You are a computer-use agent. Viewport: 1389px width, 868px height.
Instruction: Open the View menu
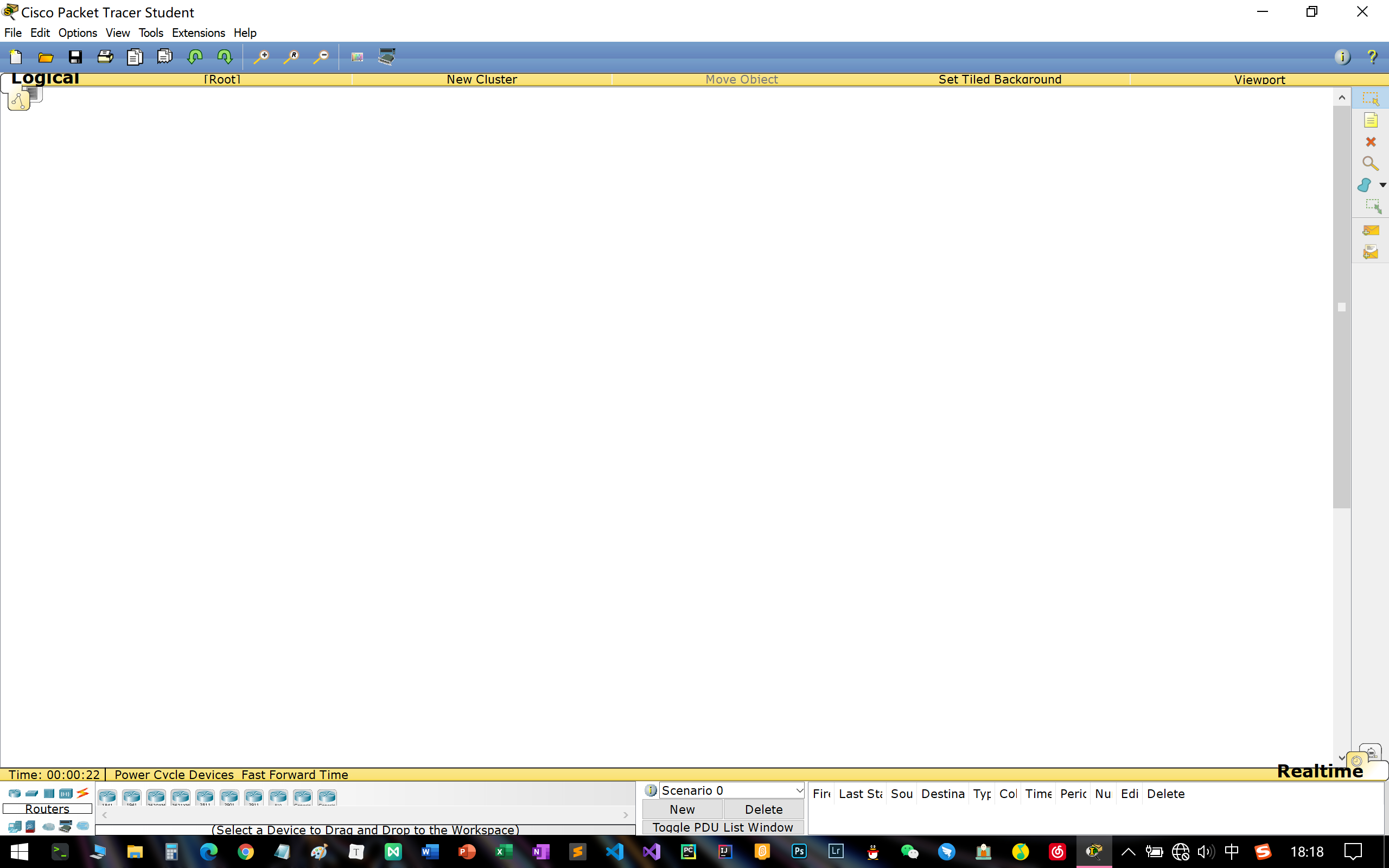pyautogui.click(x=118, y=33)
